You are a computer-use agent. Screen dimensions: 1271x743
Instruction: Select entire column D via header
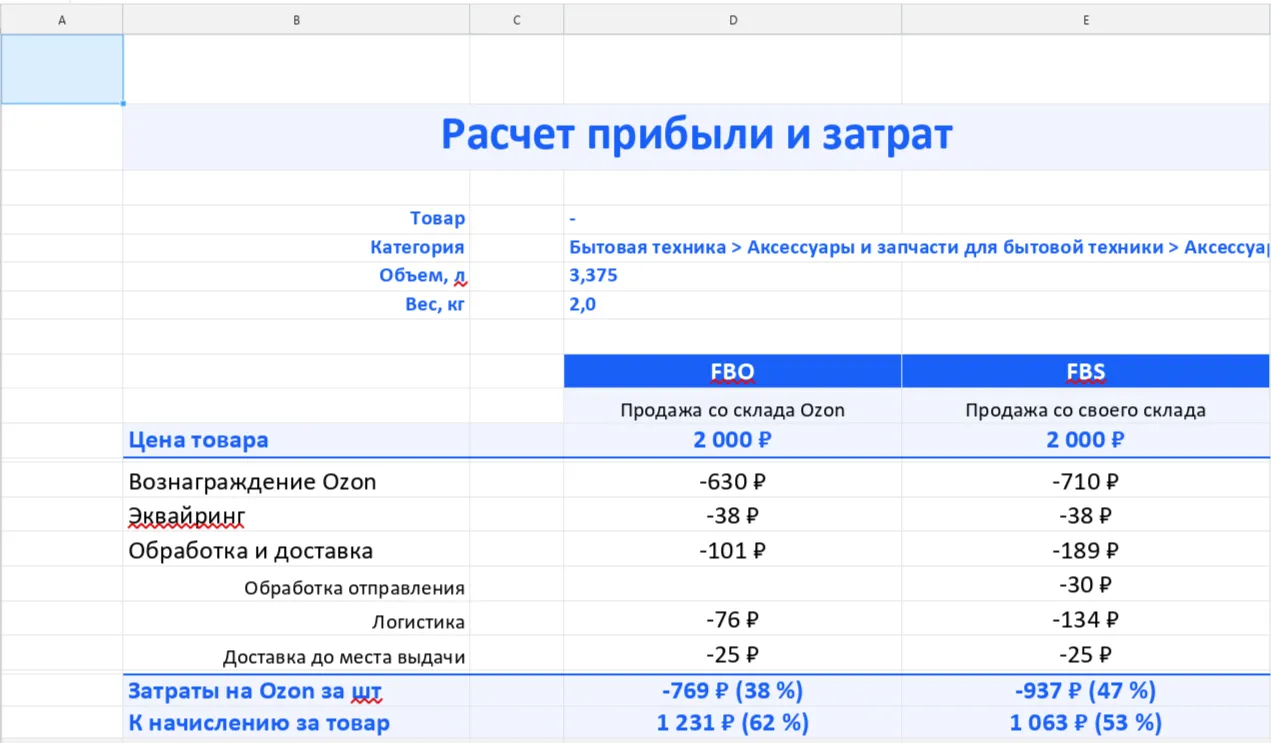point(732,20)
